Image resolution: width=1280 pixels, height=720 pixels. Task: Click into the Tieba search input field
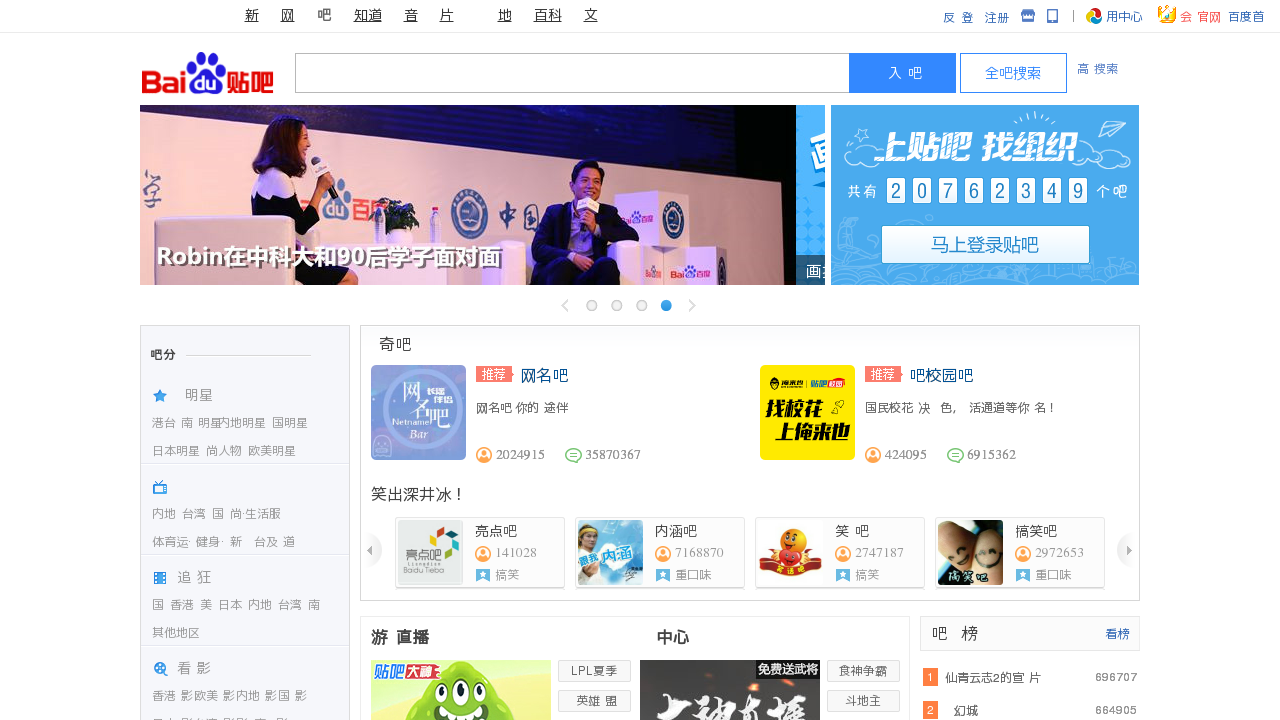tap(572, 73)
